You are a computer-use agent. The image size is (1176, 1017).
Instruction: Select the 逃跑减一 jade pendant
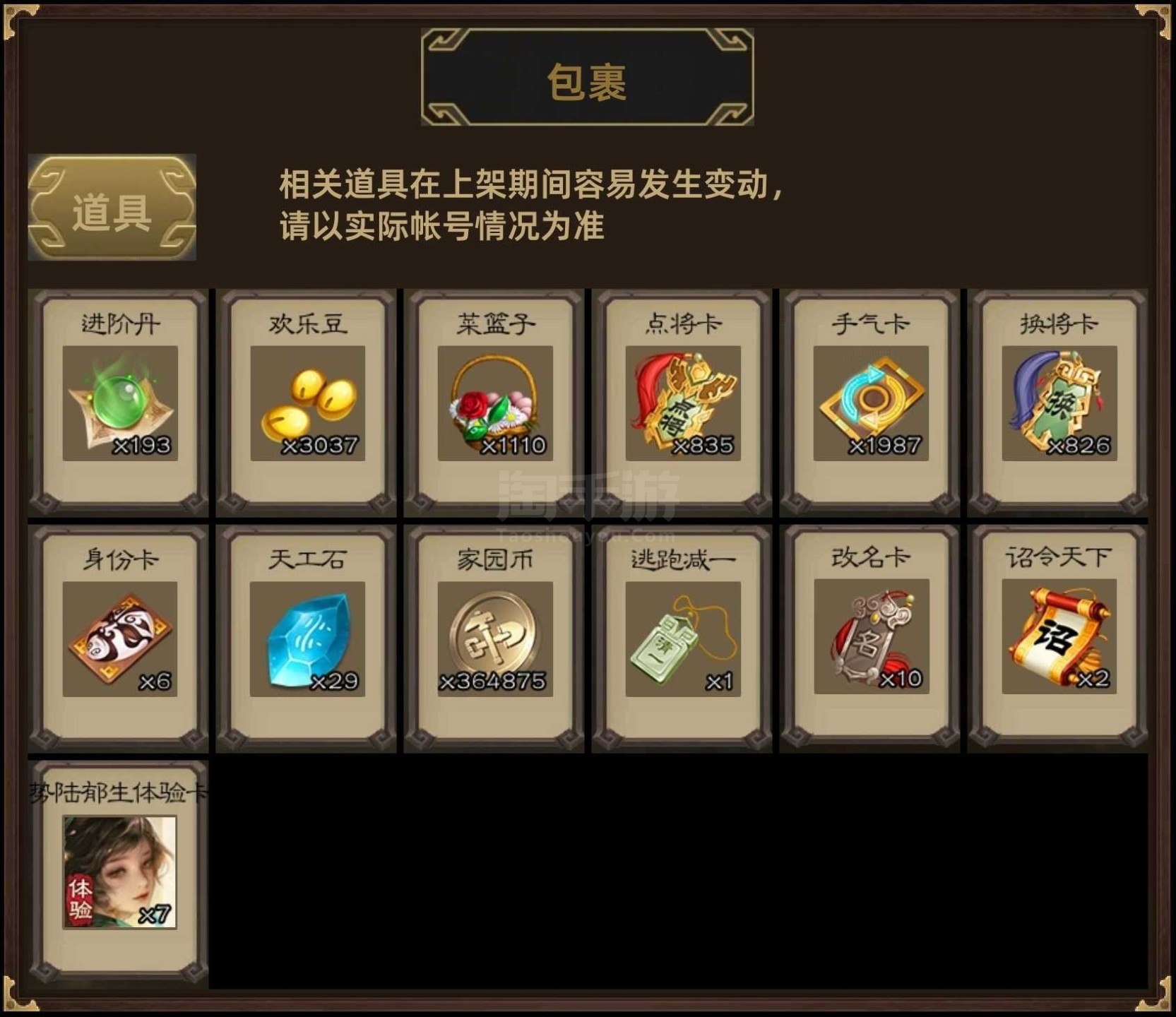(x=683, y=639)
